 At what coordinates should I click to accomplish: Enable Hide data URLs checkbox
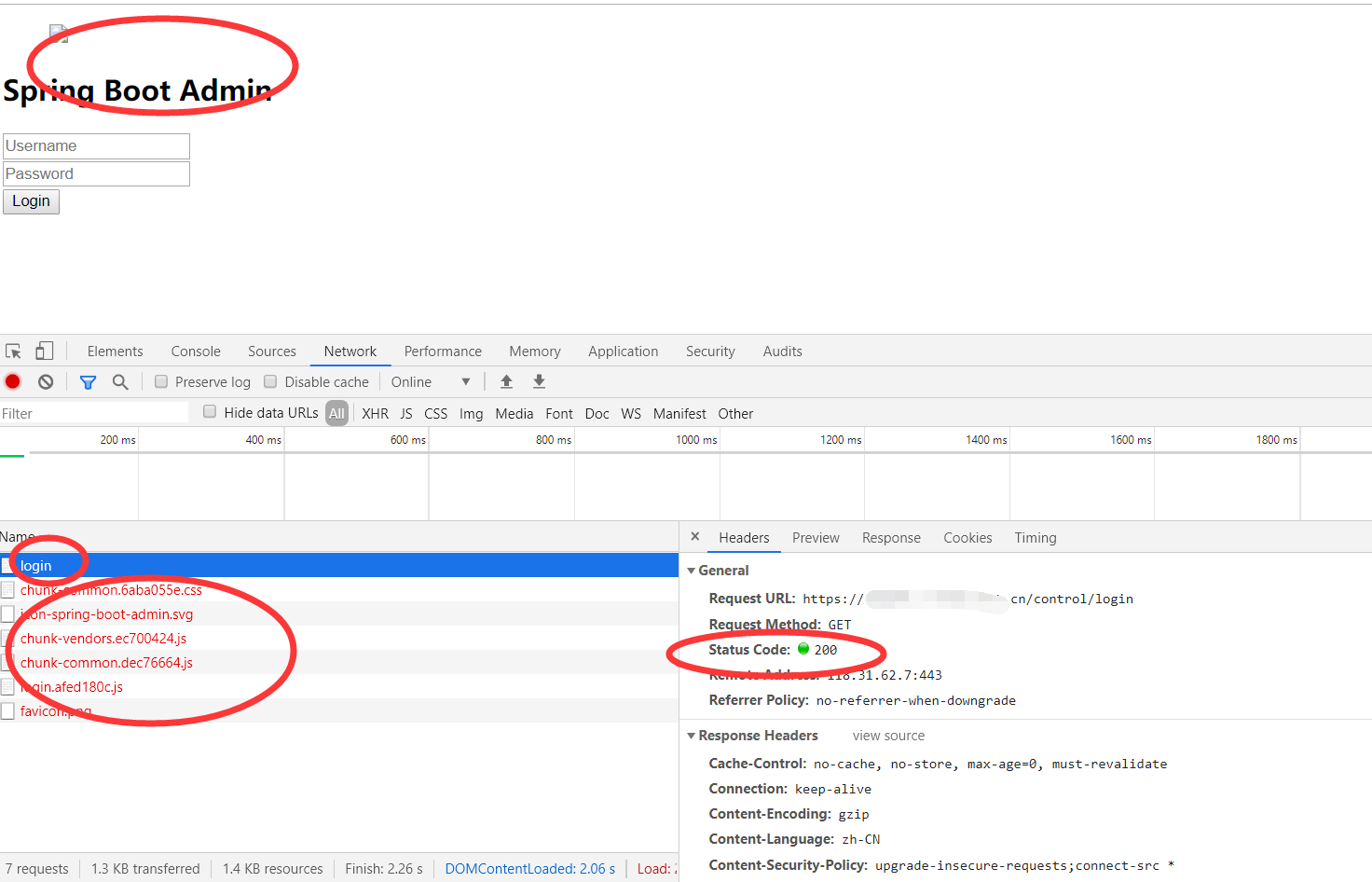tap(209, 412)
